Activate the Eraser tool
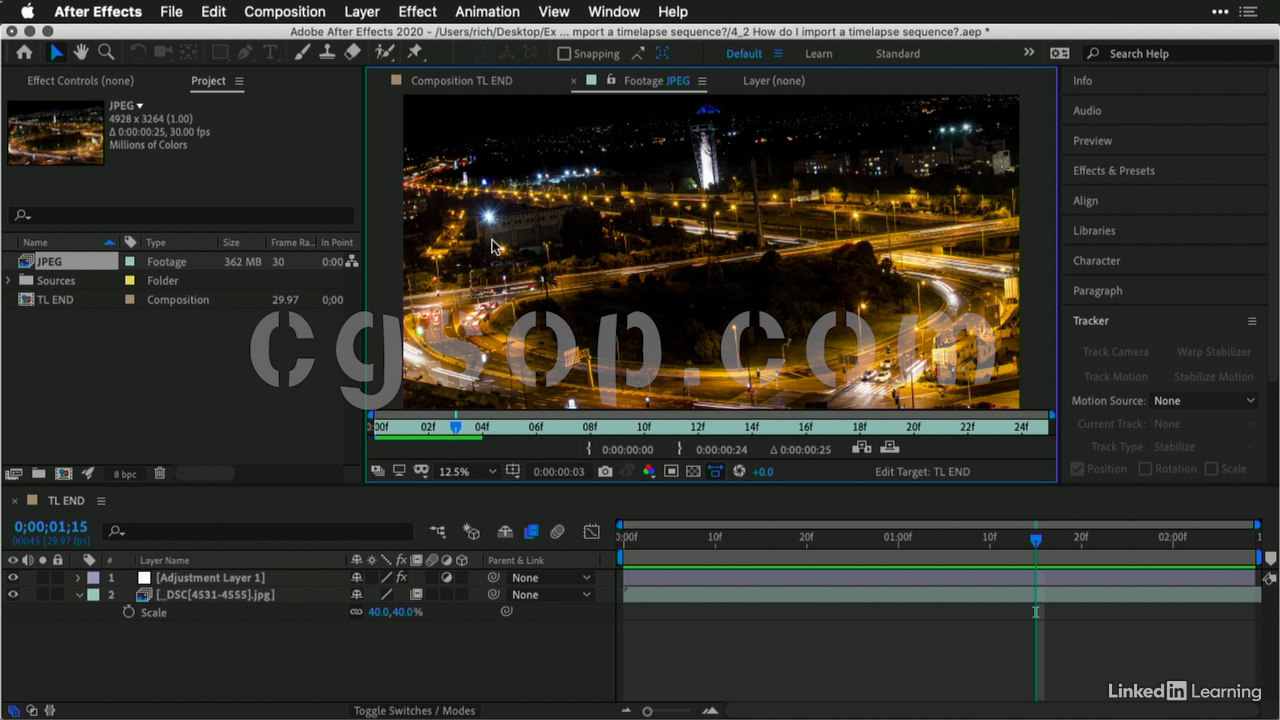The image size is (1280, 720). (x=351, y=53)
